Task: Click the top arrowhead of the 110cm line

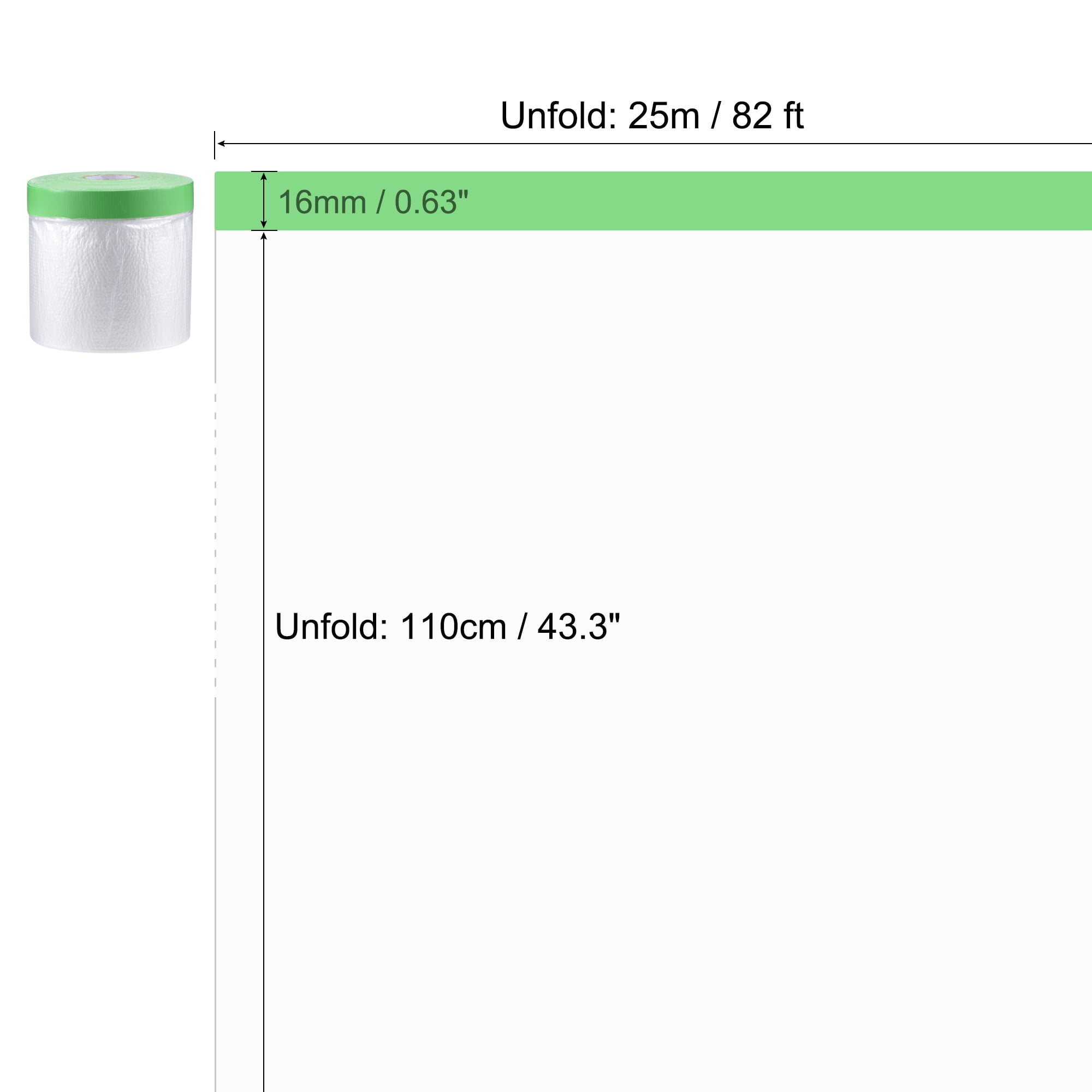Action: [x=263, y=236]
